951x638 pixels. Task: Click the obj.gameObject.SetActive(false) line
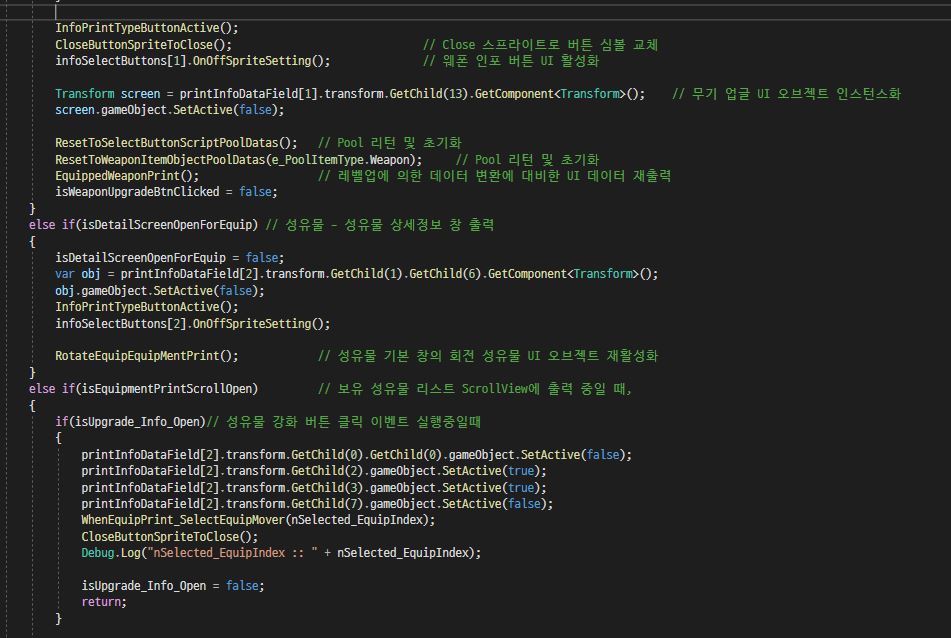coord(160,291)
